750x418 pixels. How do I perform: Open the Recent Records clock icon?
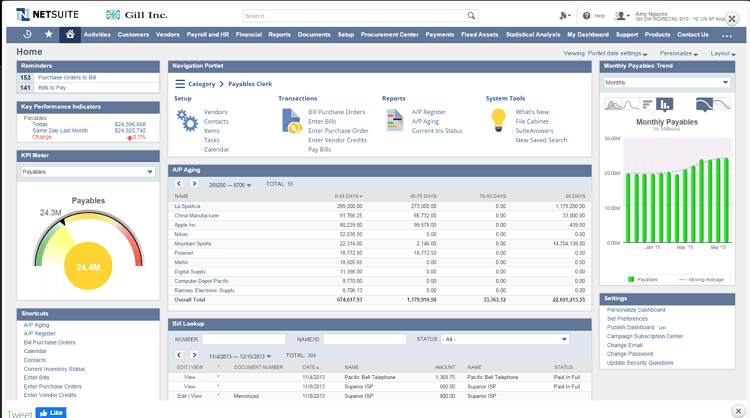click(x=27, y=34)
